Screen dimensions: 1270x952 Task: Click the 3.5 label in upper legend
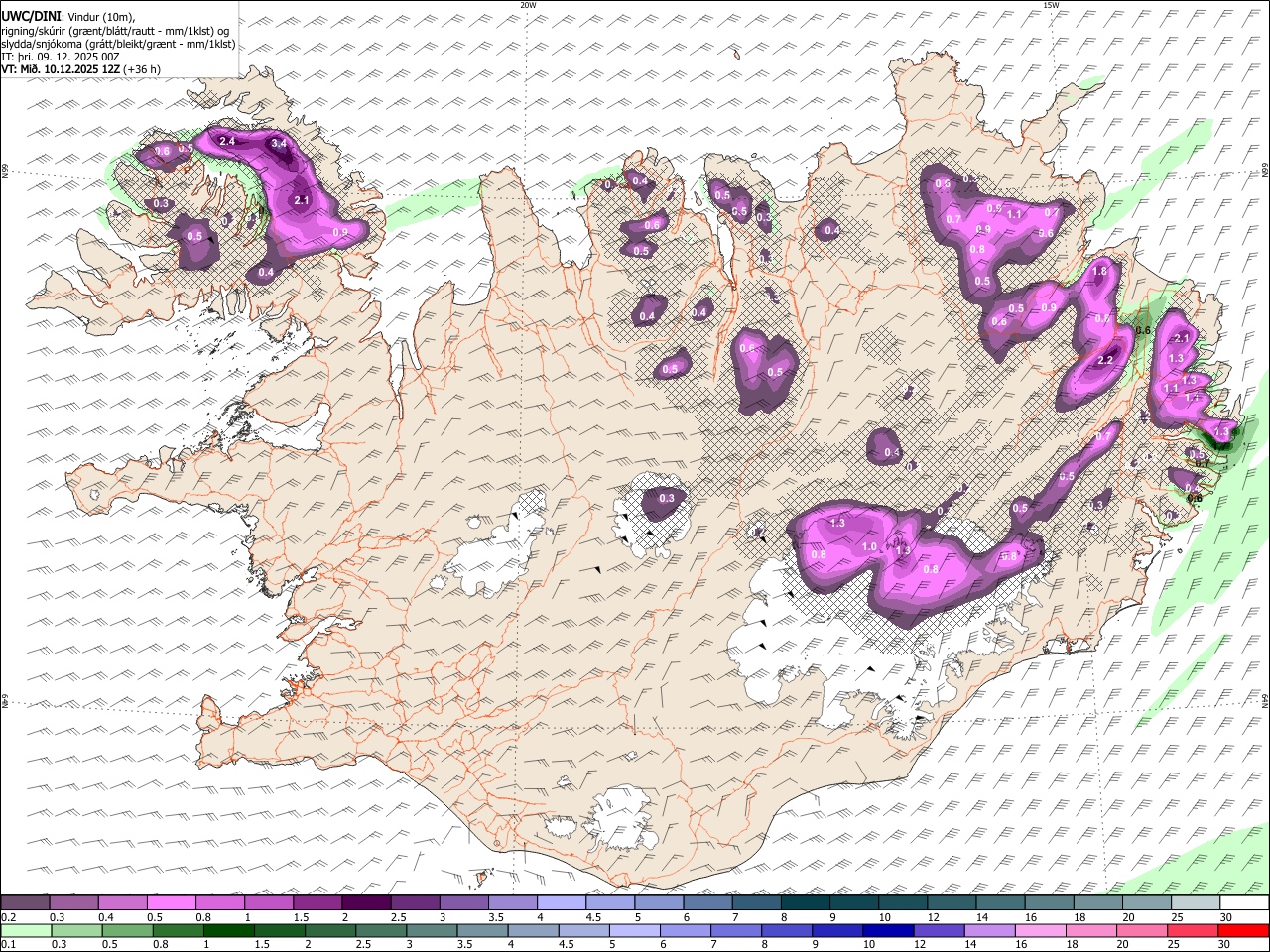pos(494,917)
